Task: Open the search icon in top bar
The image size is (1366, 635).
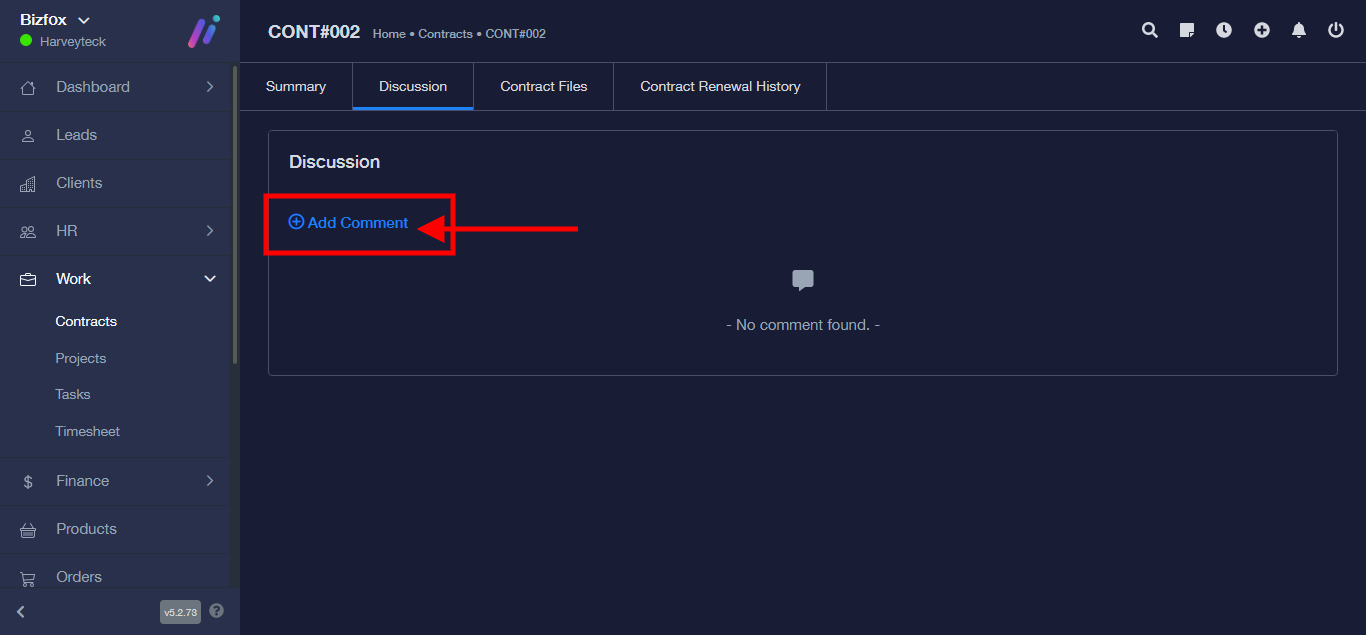Action: tap(1150, 30)
